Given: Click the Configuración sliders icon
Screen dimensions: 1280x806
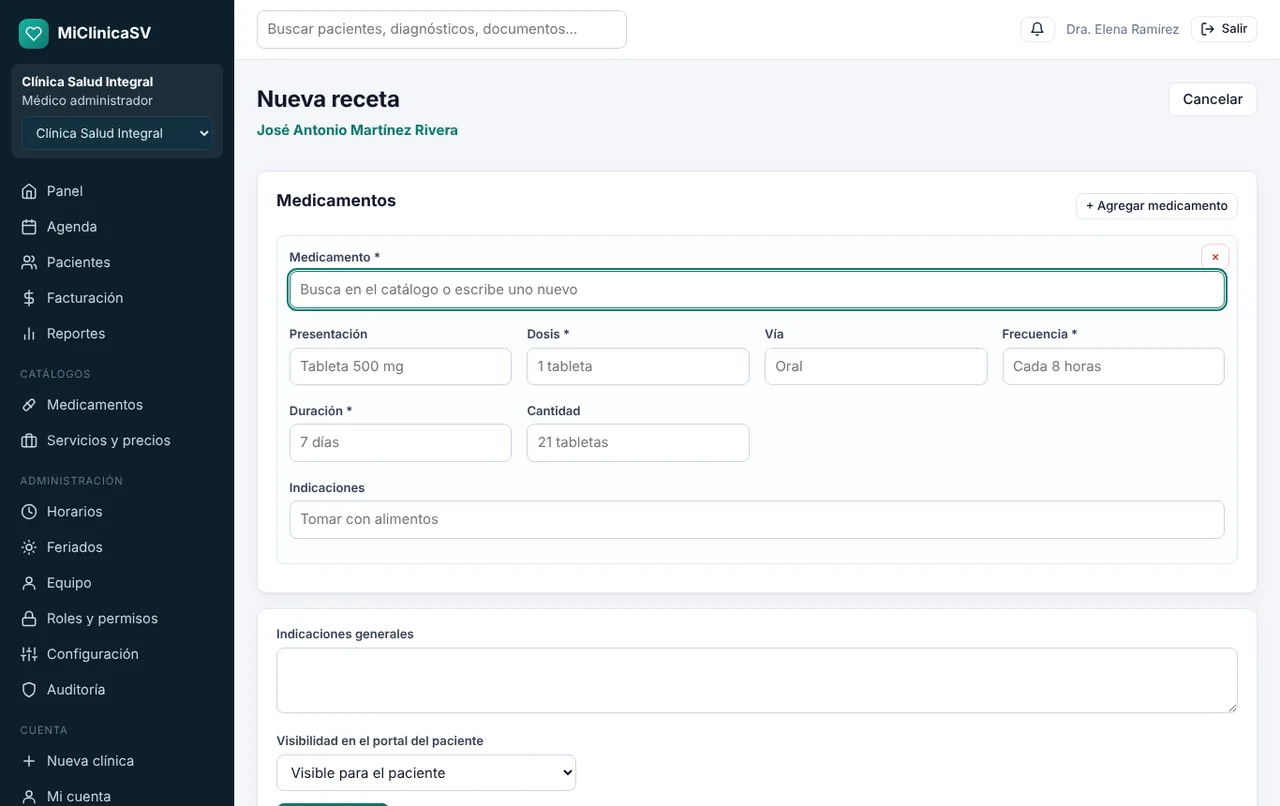Looking at the screenshot, I should point(29,654).
